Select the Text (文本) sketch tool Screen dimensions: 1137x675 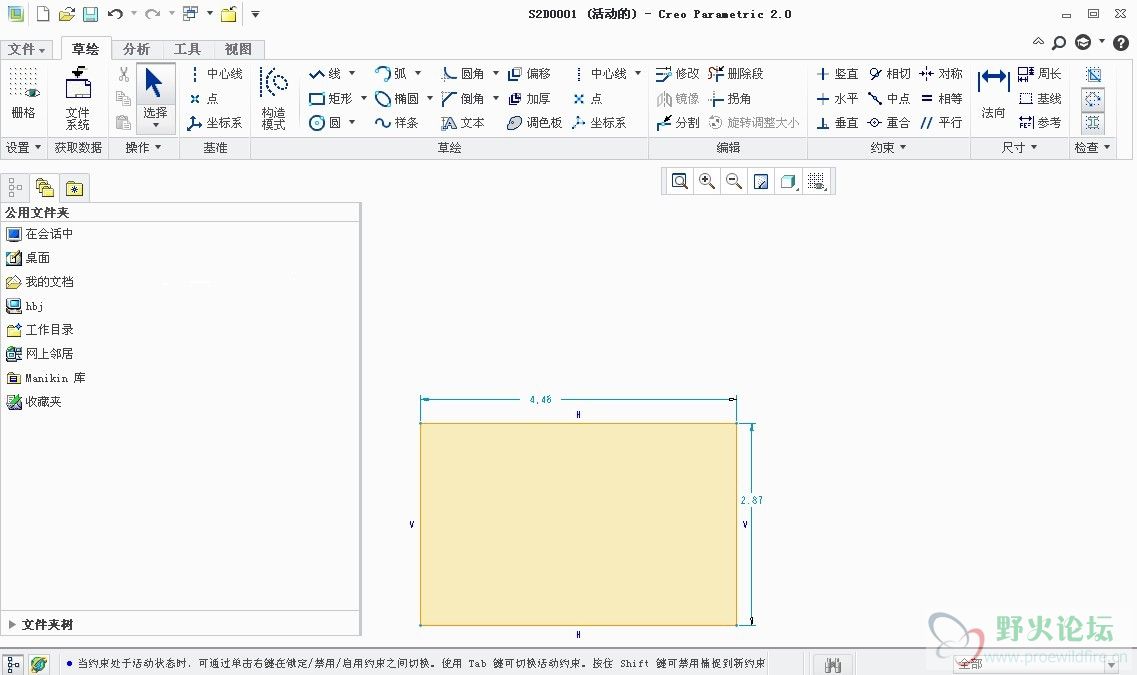(463, 123)
